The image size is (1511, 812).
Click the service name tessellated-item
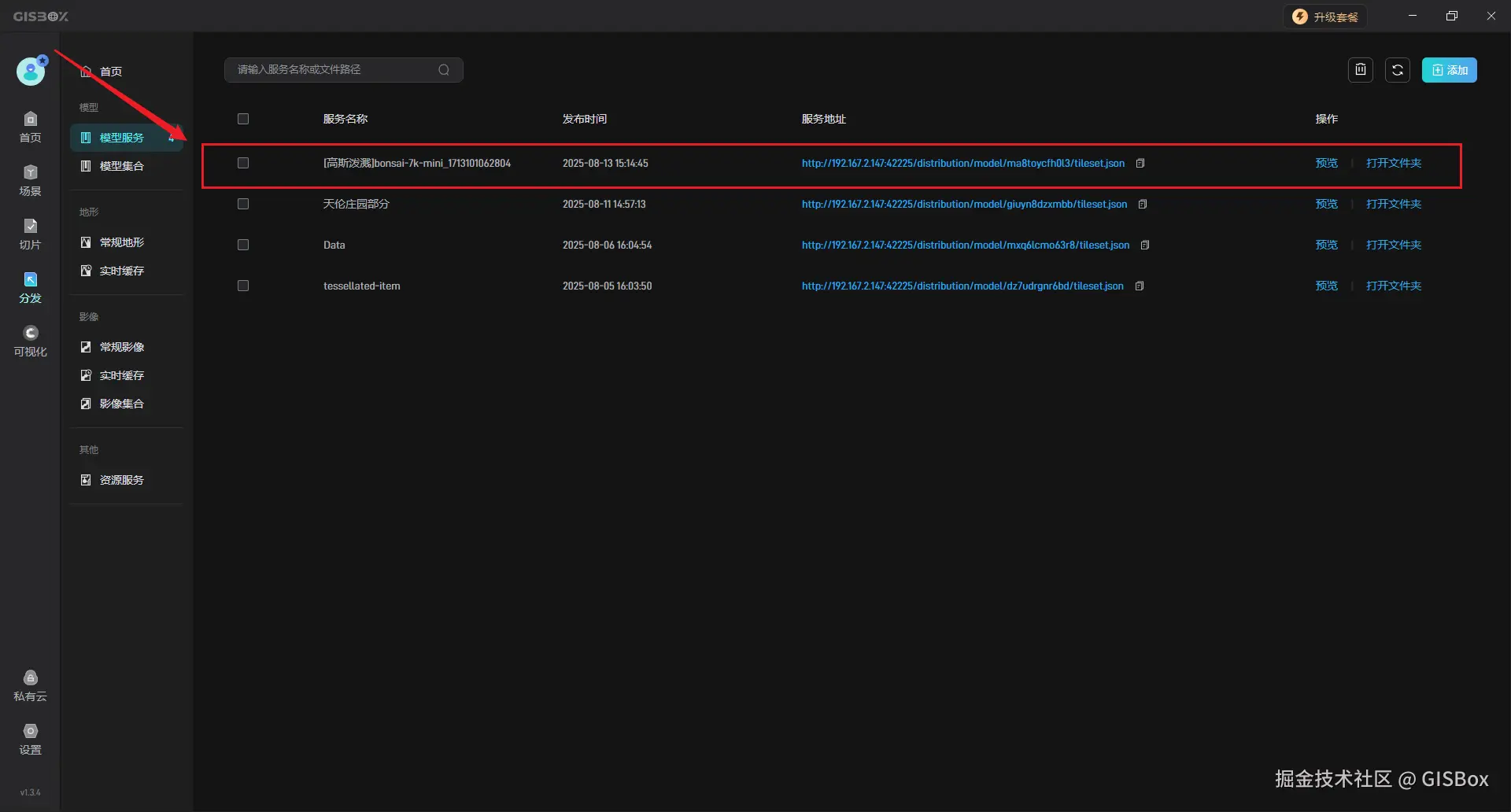361,286
